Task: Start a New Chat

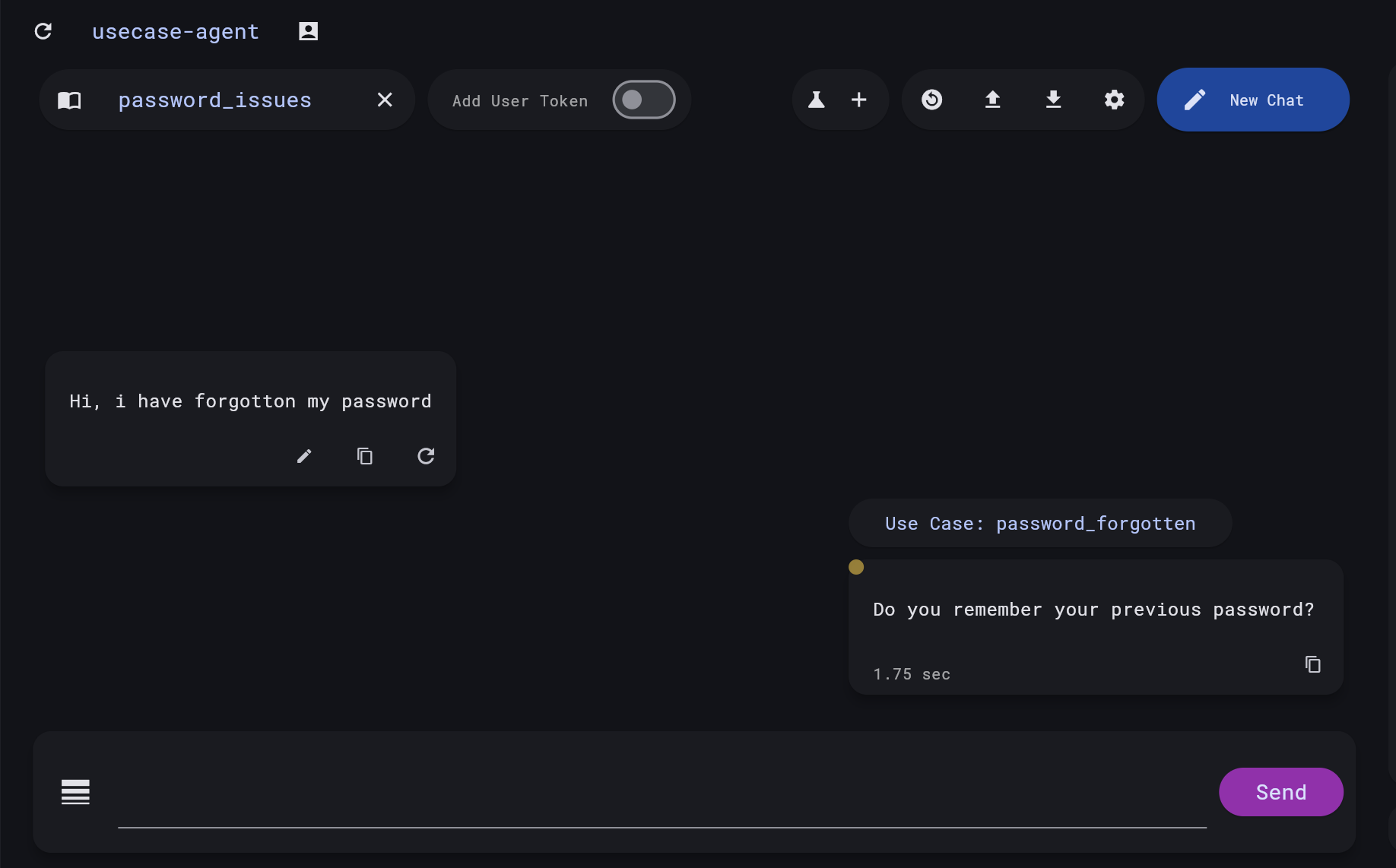Action: [1253, 100]
